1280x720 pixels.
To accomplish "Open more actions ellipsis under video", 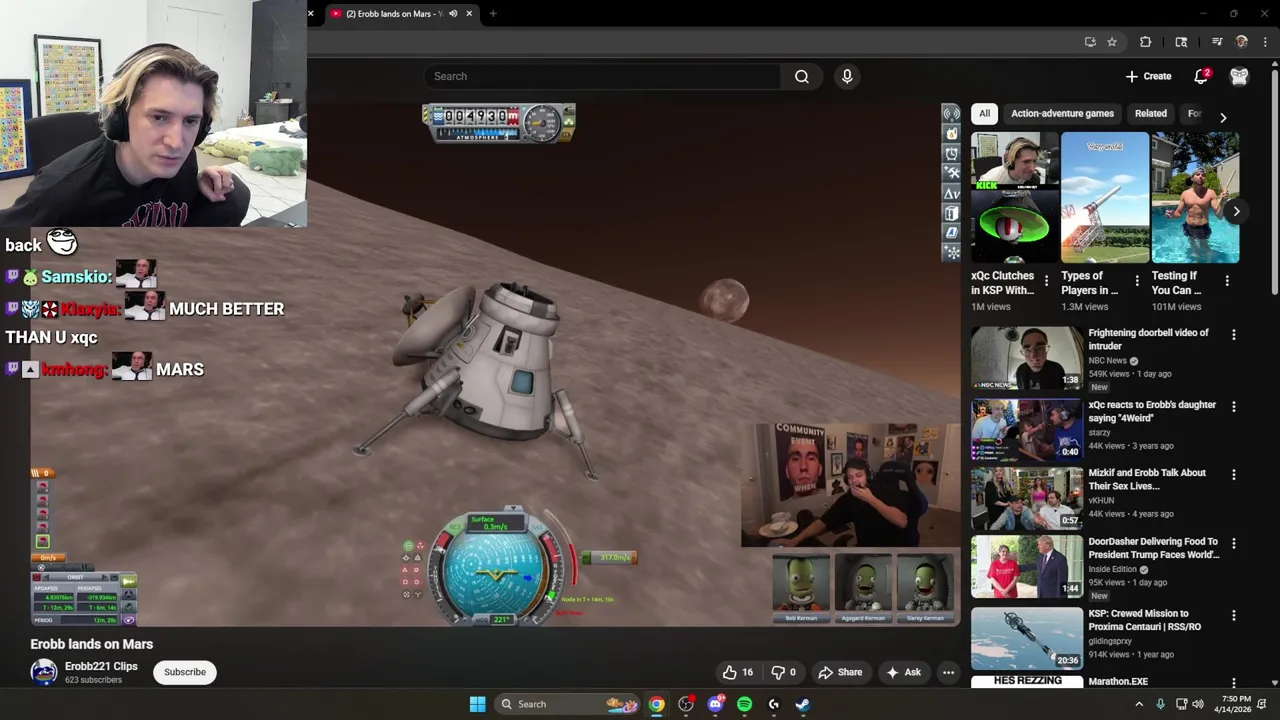I will [x=948, y=672].
